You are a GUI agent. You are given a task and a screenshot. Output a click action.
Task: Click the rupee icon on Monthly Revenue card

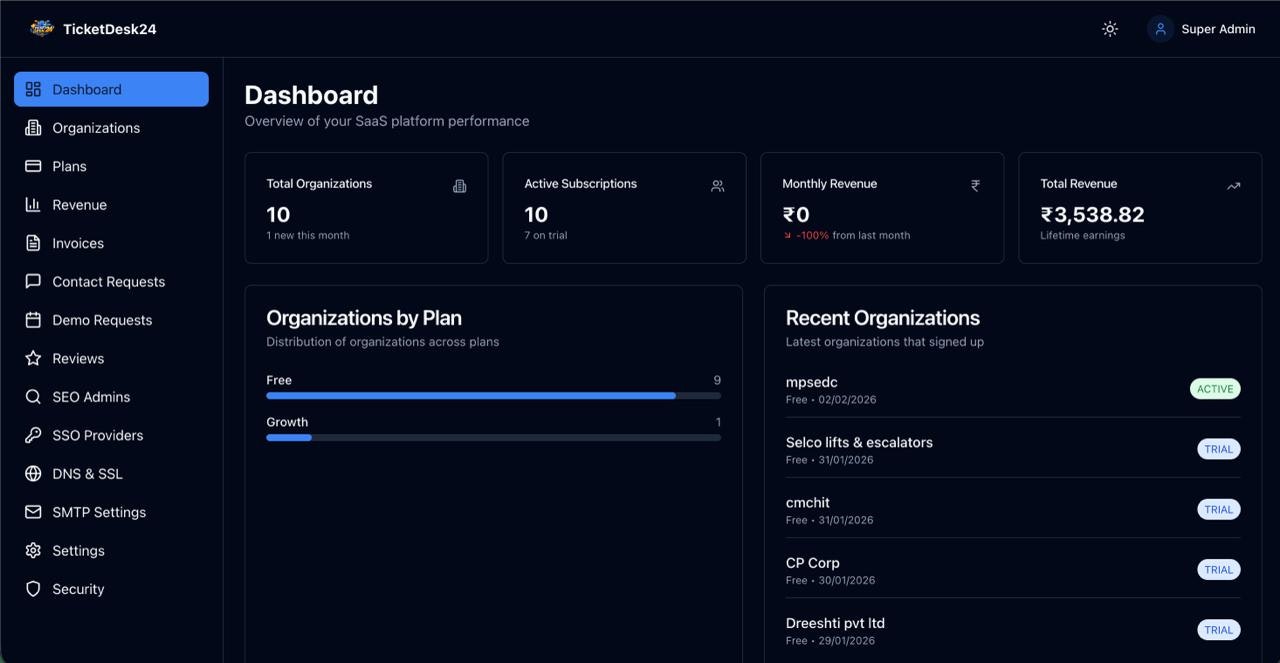pos(976,186)
